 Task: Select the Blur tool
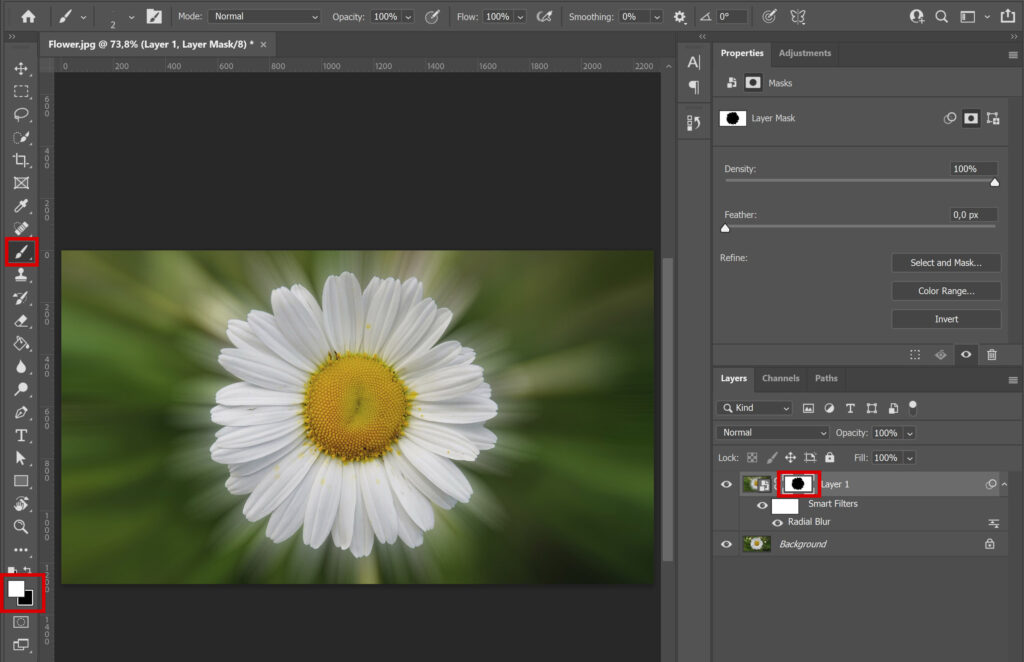[x=21, y=367]
